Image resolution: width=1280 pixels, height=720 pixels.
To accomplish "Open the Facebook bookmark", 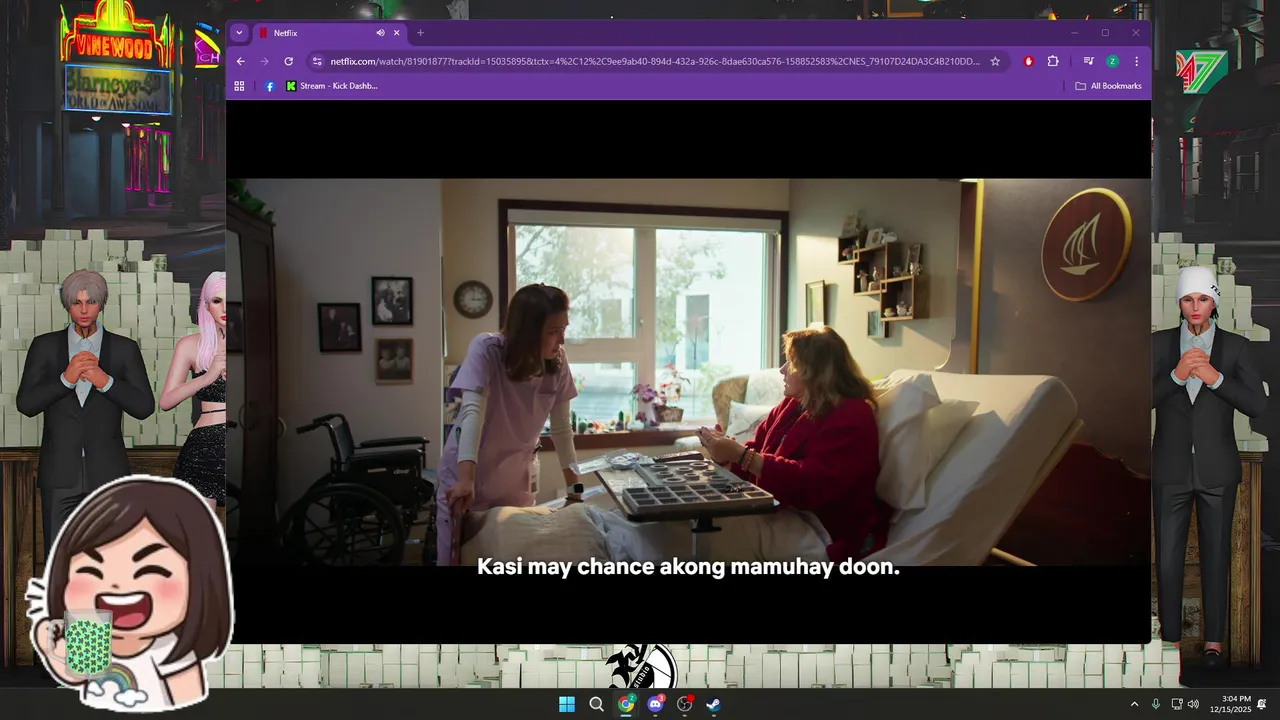I will click(x=270, y=86).
